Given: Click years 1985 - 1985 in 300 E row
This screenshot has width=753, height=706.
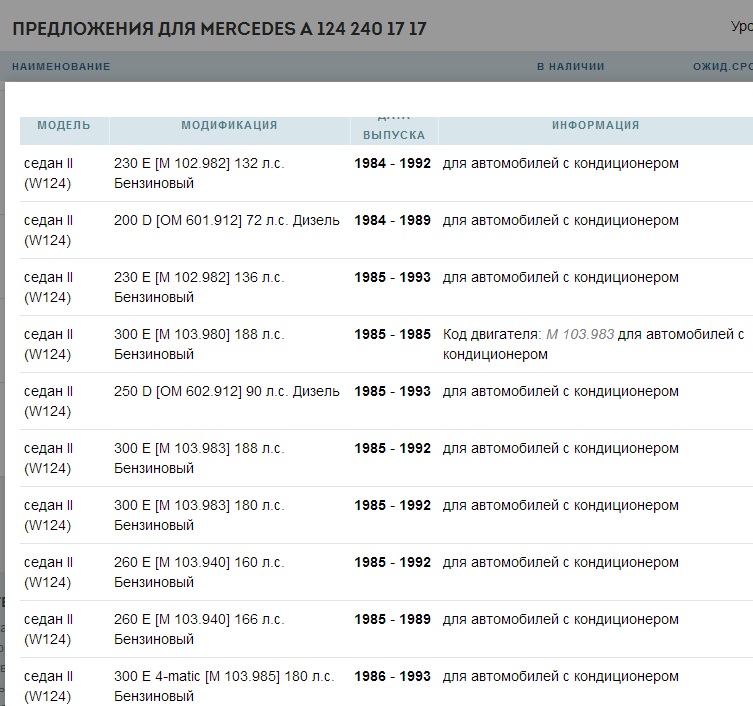Looking at the screenshot, I should 392,334.
